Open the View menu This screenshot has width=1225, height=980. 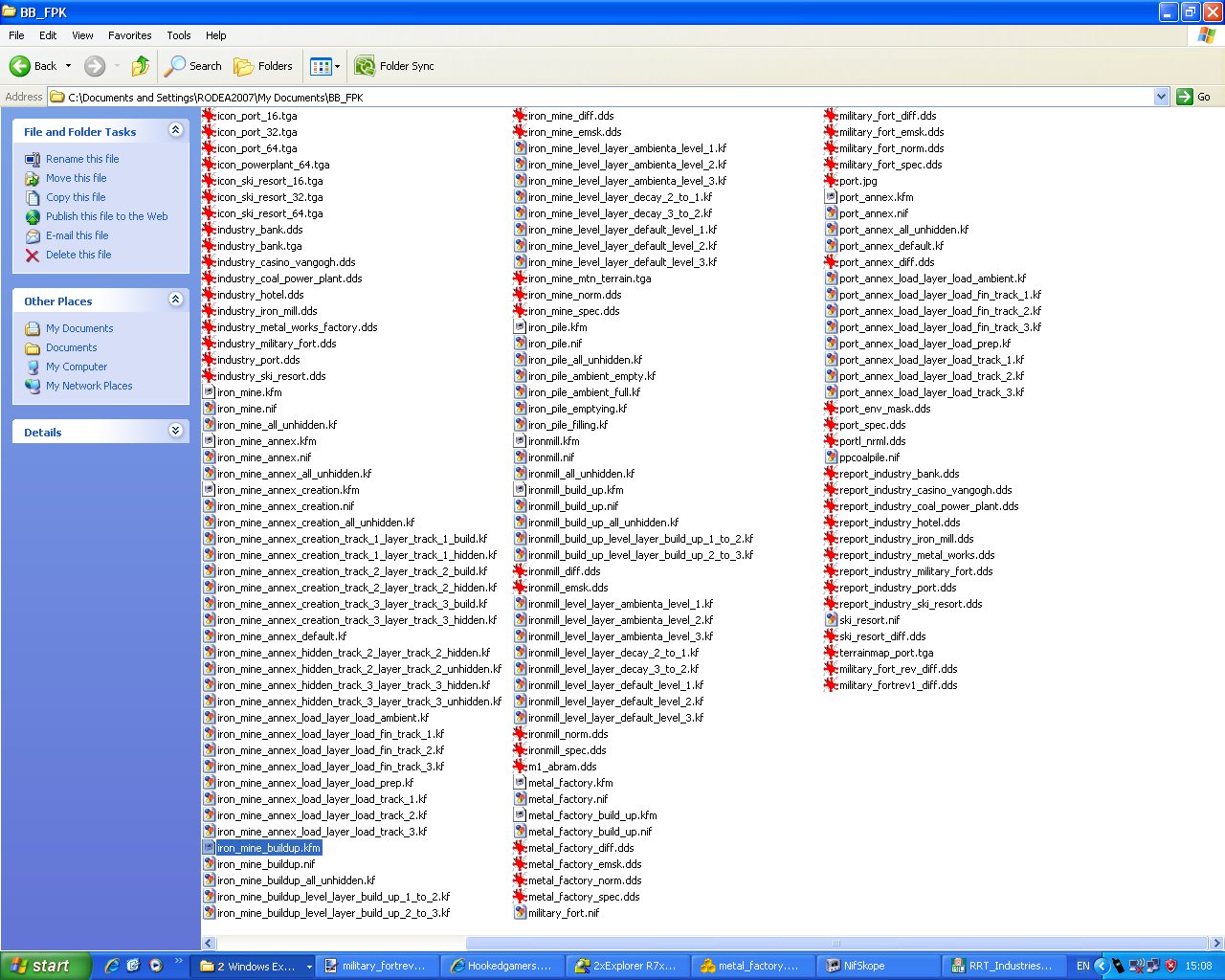(x=83, y=35)
